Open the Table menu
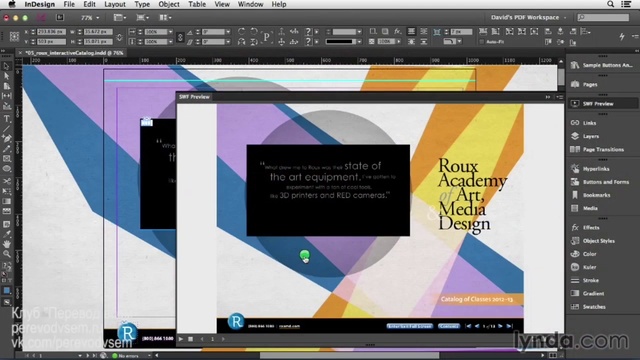Viewport: 640px width, 360px height. pos(197,4)
